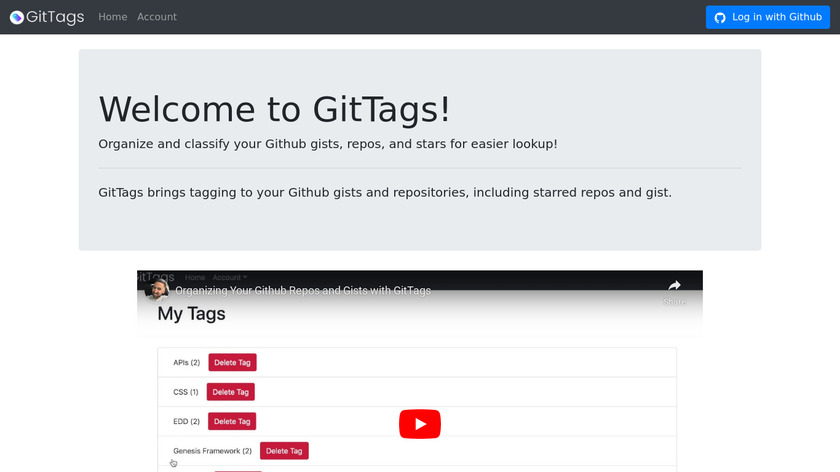Click the GitTags logo icon
Screen dimensions: 840x472
tap(17, 17)
